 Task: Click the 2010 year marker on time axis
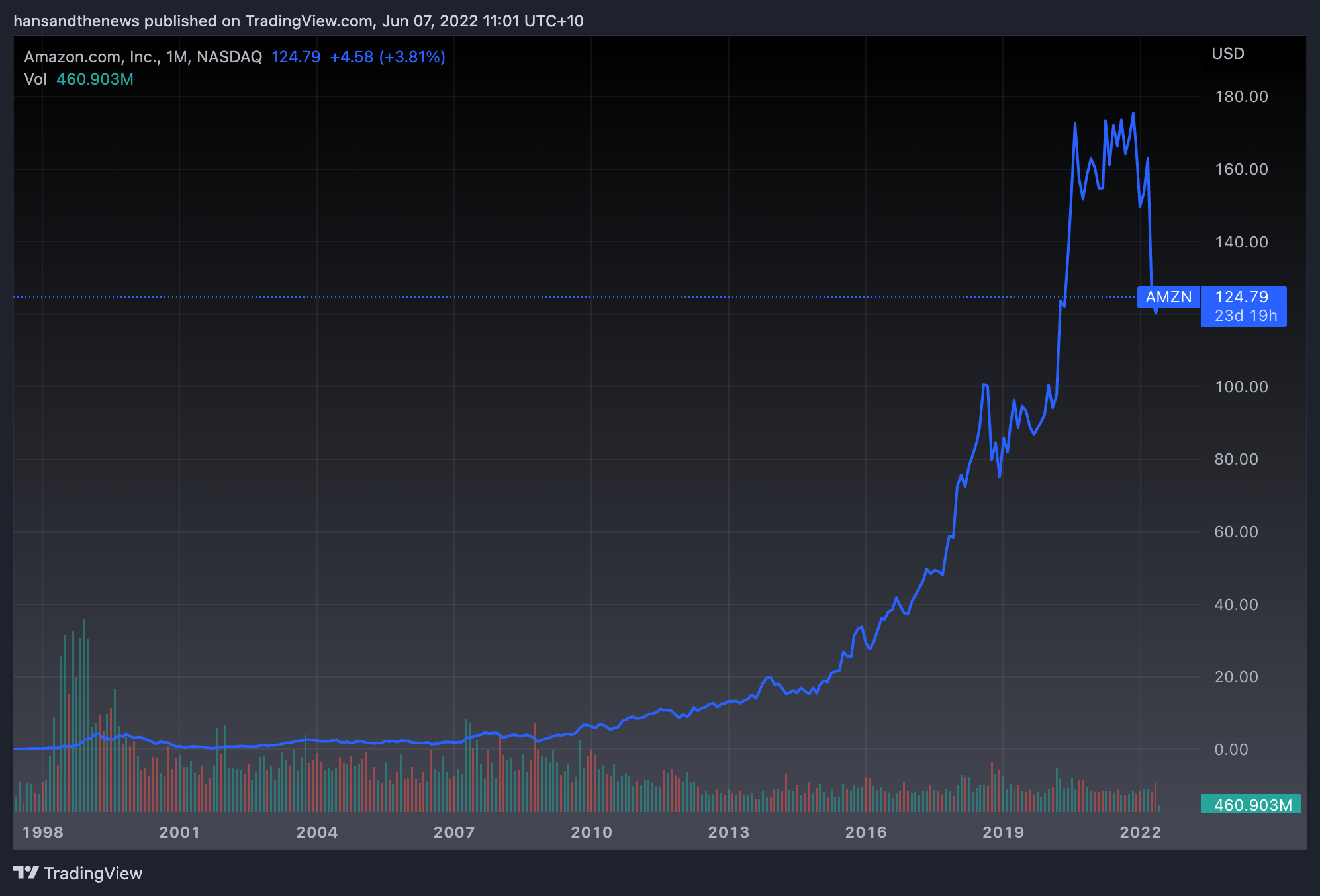click(591, 832)
